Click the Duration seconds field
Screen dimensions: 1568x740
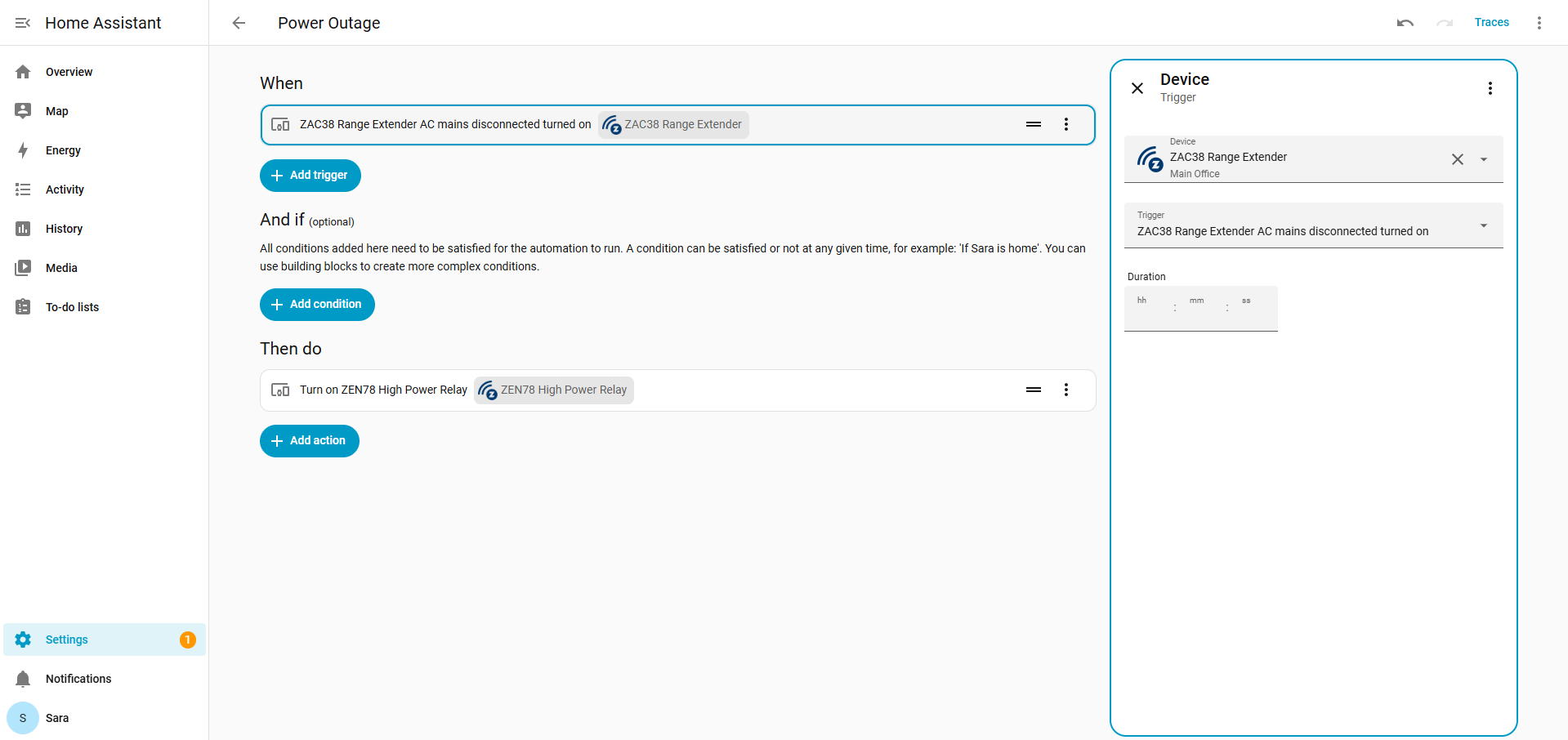click(x=1253, y=309)
